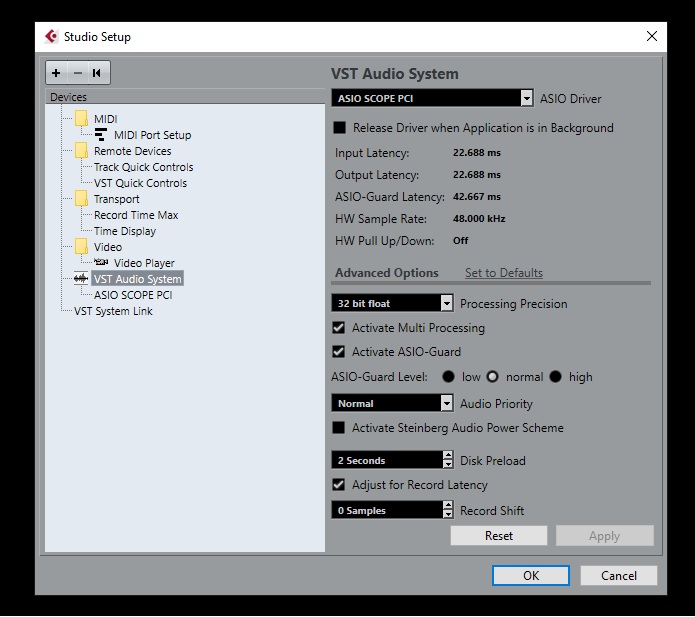The height and width of the screenshot is (617, 695).
Task: Set ASIO-Guard Level to high
Action: click(x=555, y=377)
